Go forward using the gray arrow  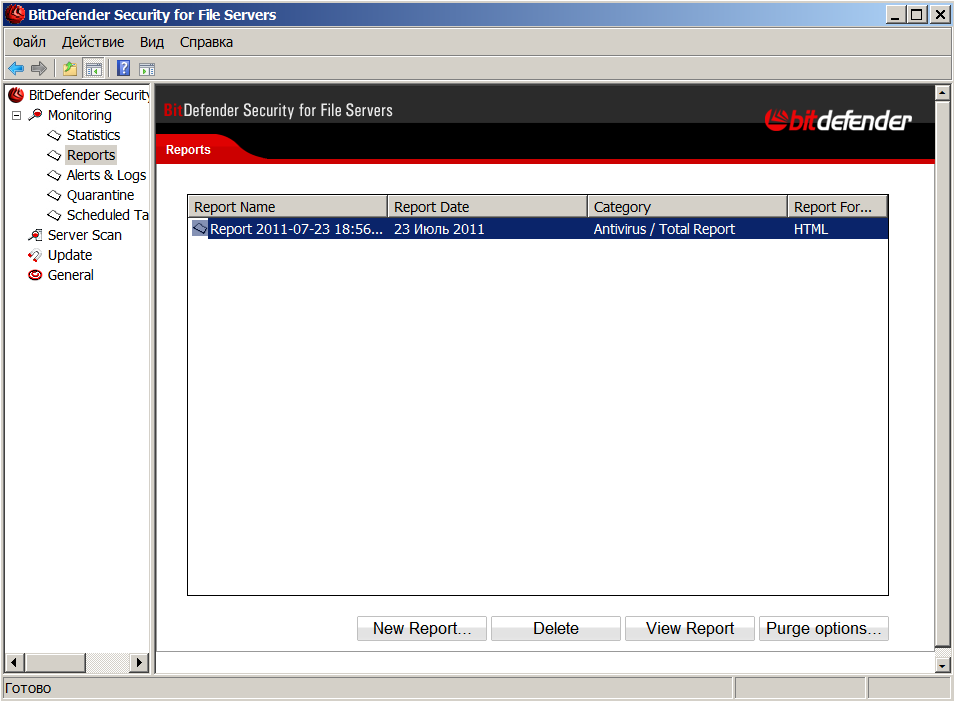[x=38, y=68]
